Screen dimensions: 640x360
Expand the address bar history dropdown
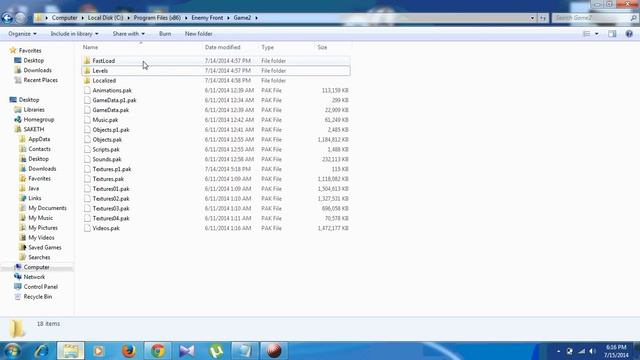[532, 18]
